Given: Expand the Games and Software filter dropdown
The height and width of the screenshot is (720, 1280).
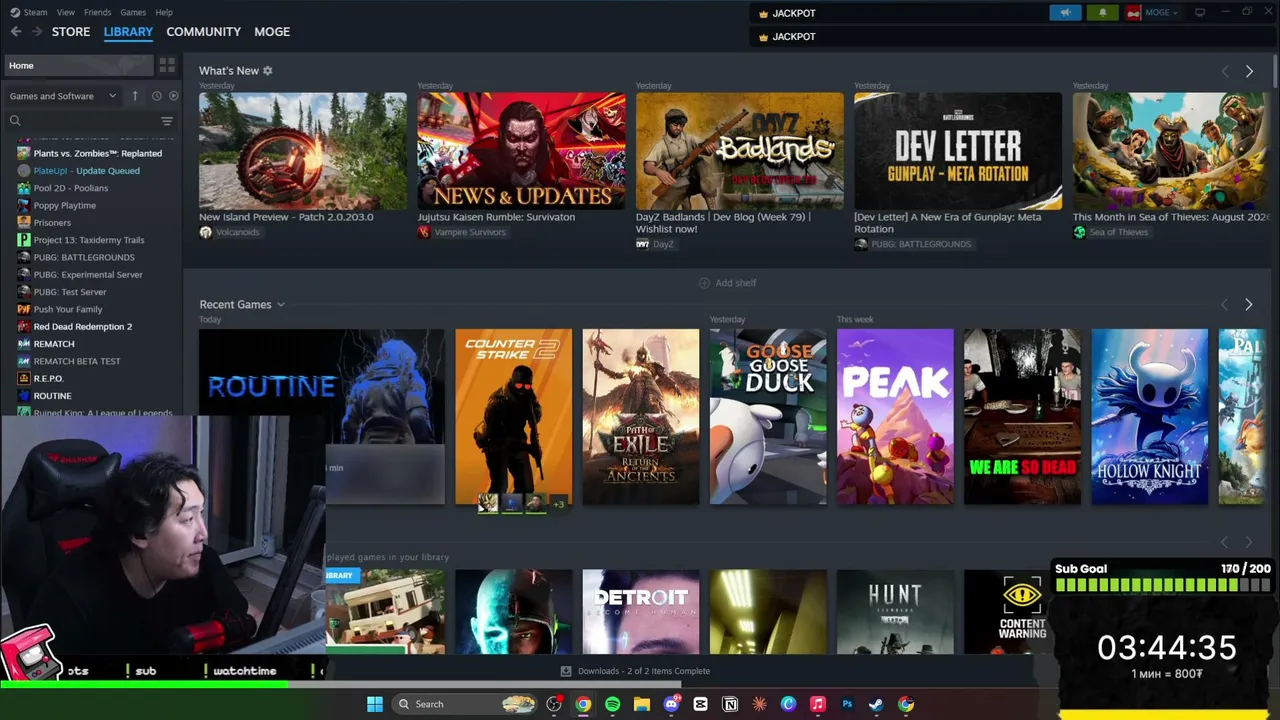Looking at the screenshot, I should tap(63, 96).
